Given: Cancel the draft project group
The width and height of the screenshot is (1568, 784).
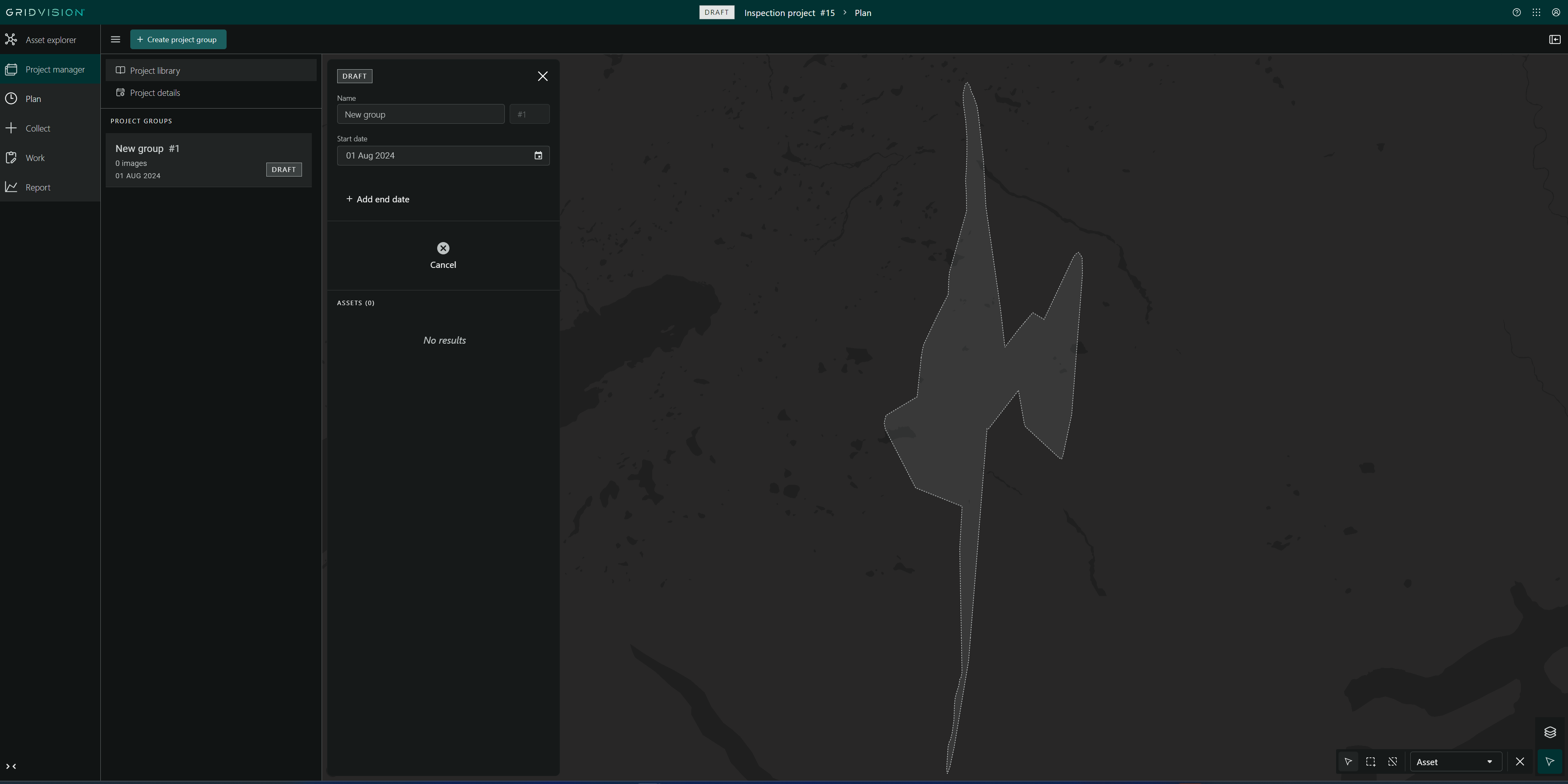Looking at the screenshot, I should pos(443,255).
